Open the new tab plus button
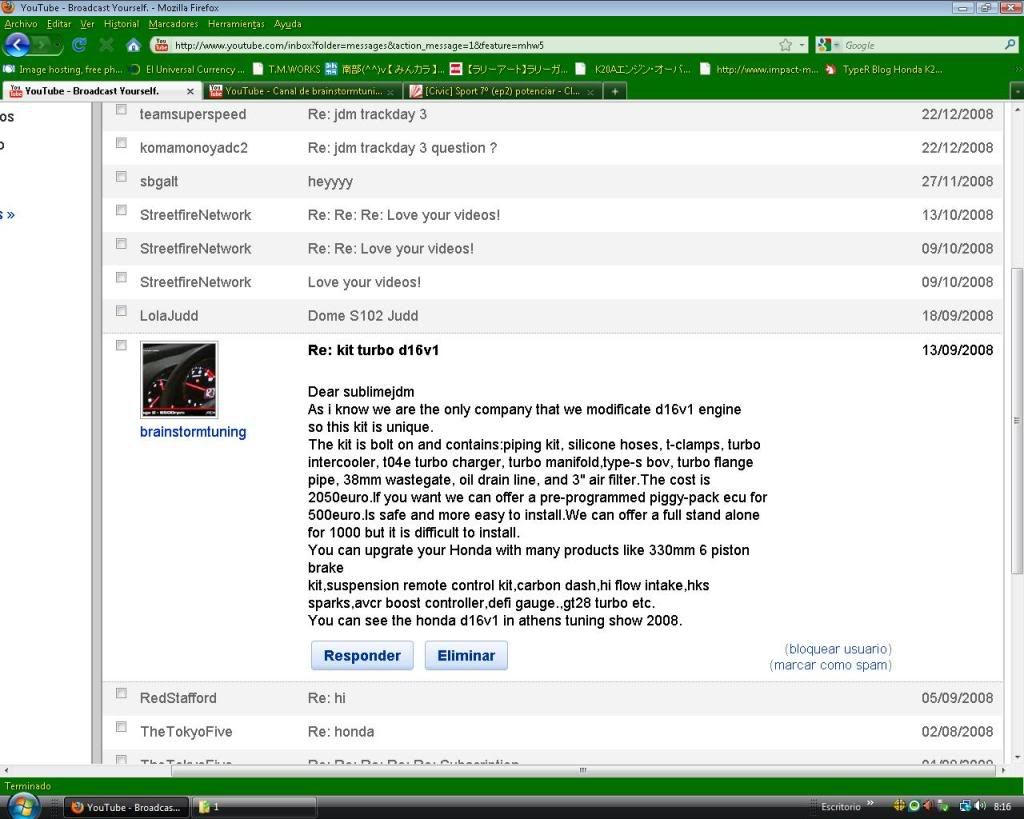Image resolution: width=1024 pixels, height=819 pixels. click(615, 91)
